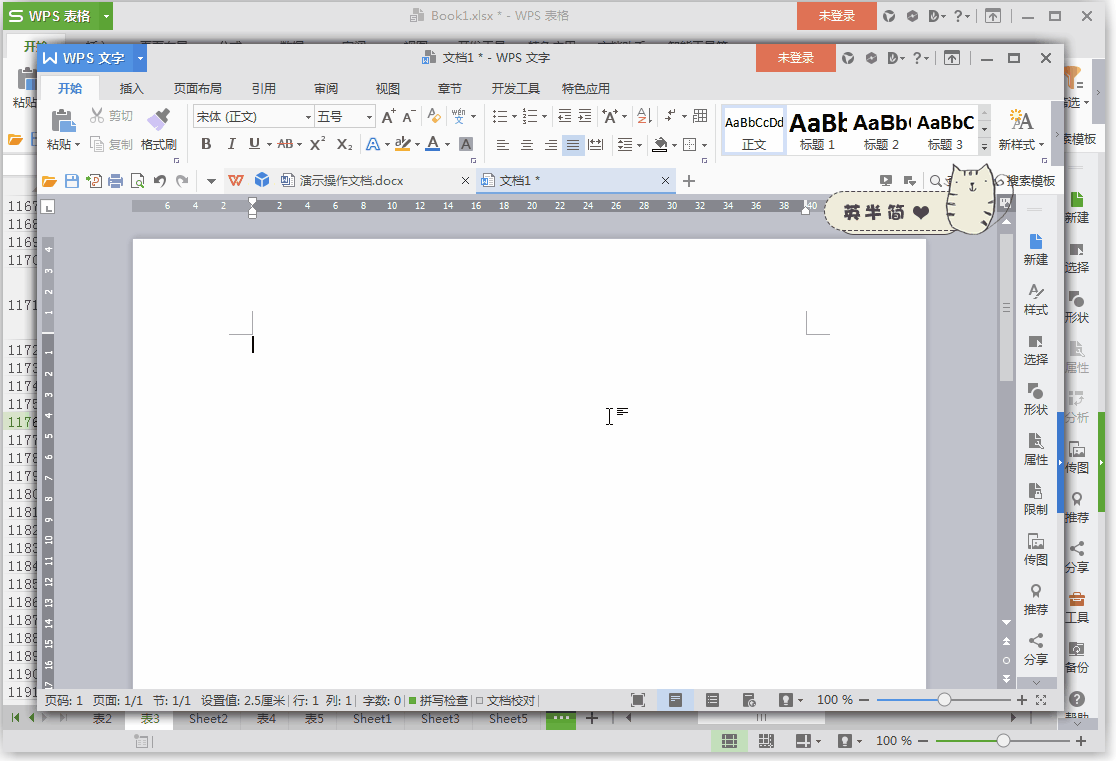Align text left icon
This screenshot has width=1116, height=761.
[x=502, y=145]
